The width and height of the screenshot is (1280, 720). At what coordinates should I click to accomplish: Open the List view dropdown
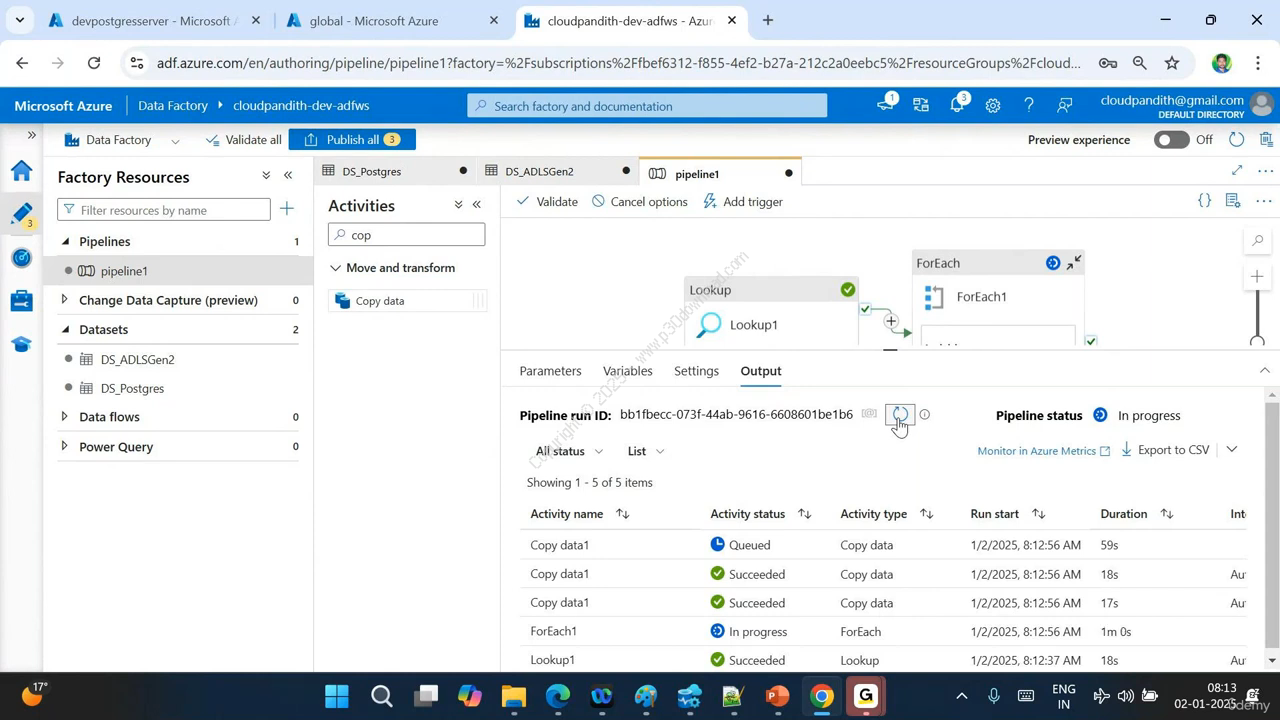click(645, 451)
